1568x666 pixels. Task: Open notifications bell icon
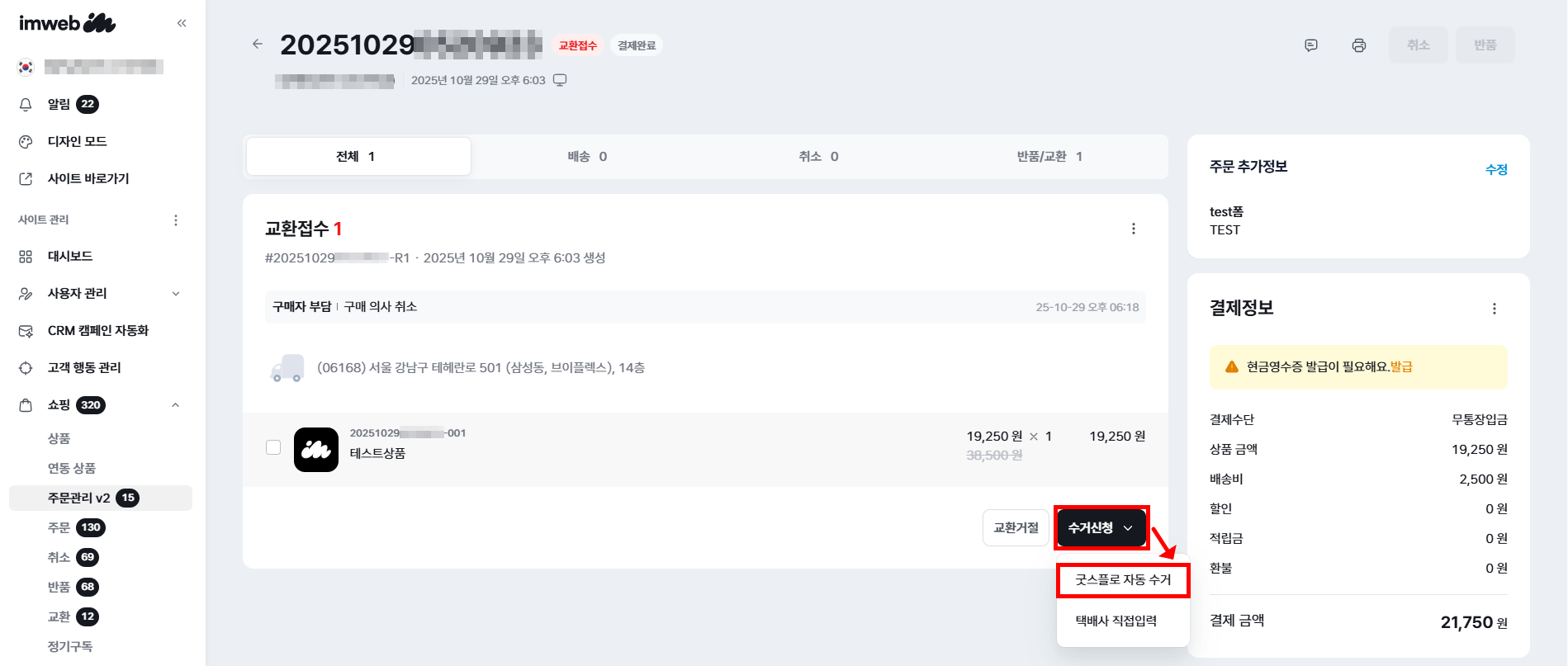(x=26, y=104)
